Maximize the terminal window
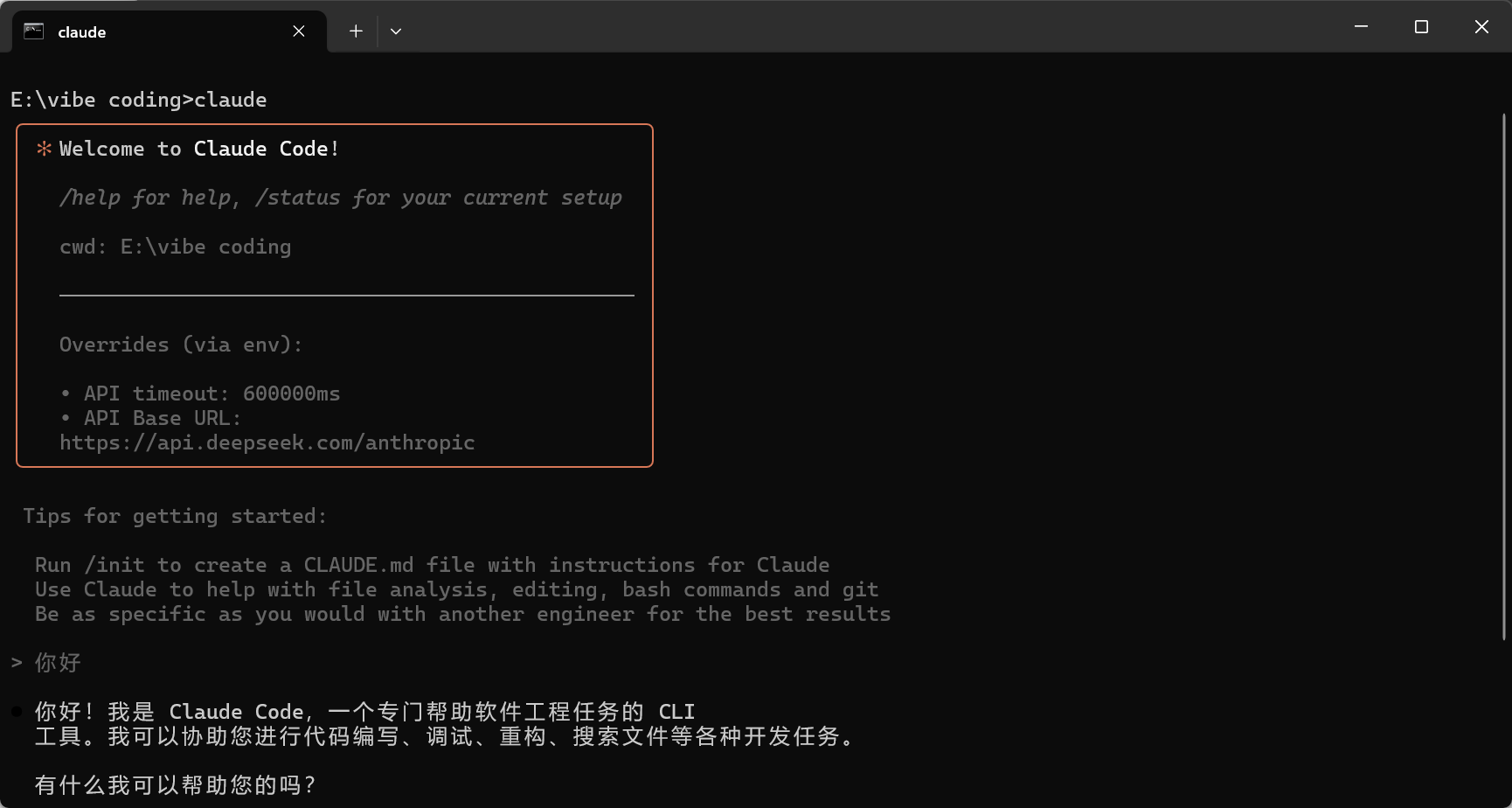 tap(1421, 27)
